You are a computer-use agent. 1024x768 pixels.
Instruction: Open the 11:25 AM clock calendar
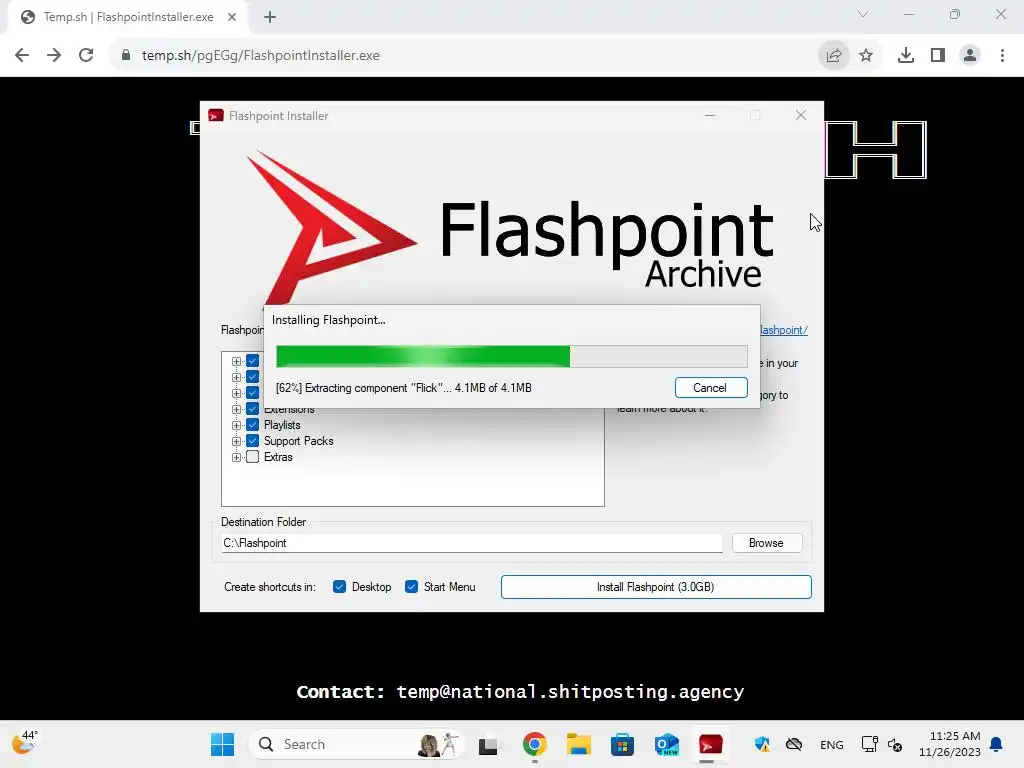click(x=950, y=744)
